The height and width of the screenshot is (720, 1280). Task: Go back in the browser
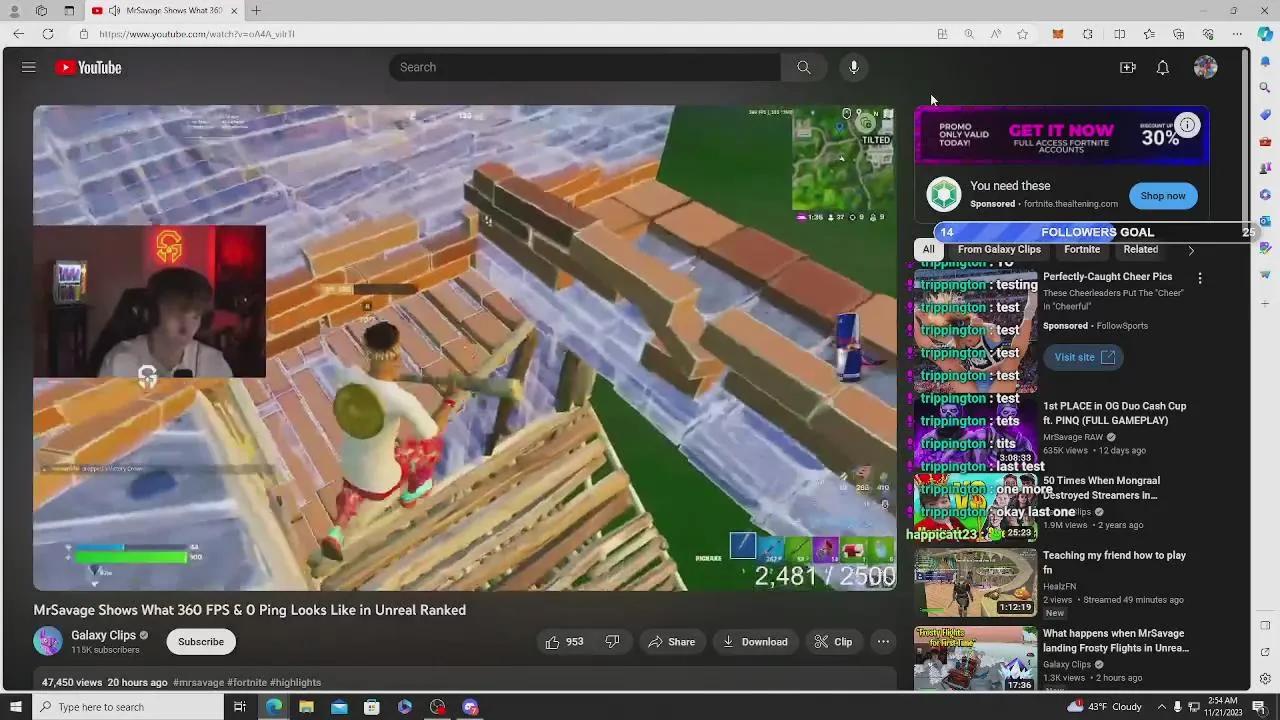18,34
